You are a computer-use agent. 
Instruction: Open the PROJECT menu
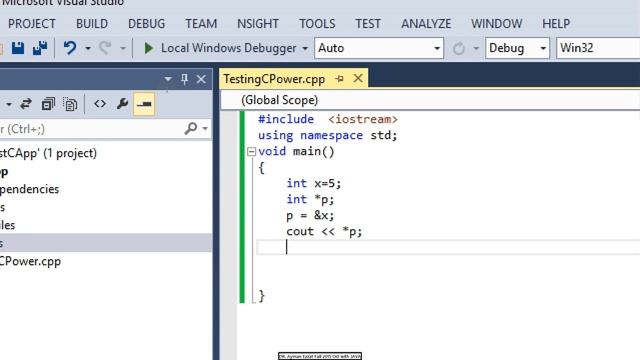click(x=32, y=24)
